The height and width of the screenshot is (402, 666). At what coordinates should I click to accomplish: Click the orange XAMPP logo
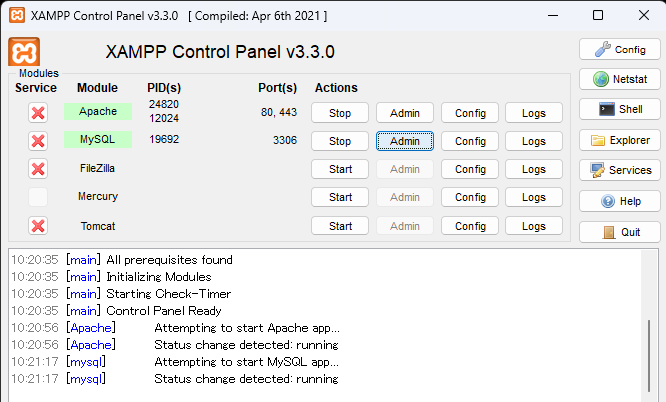click(23, 51)
